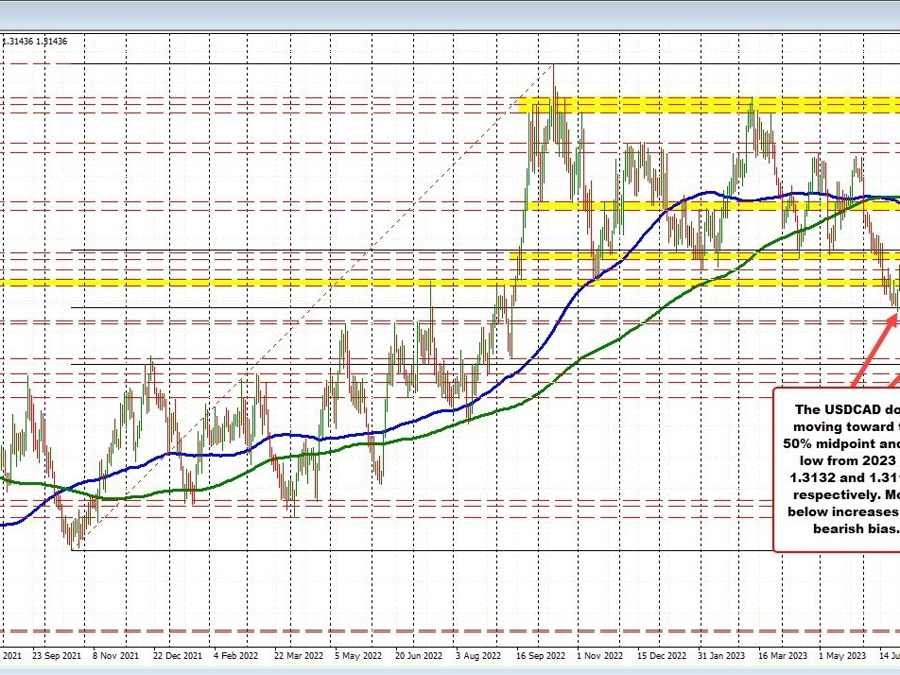Select the 22 Mar 2022 axis date

[x=298, y=657]
